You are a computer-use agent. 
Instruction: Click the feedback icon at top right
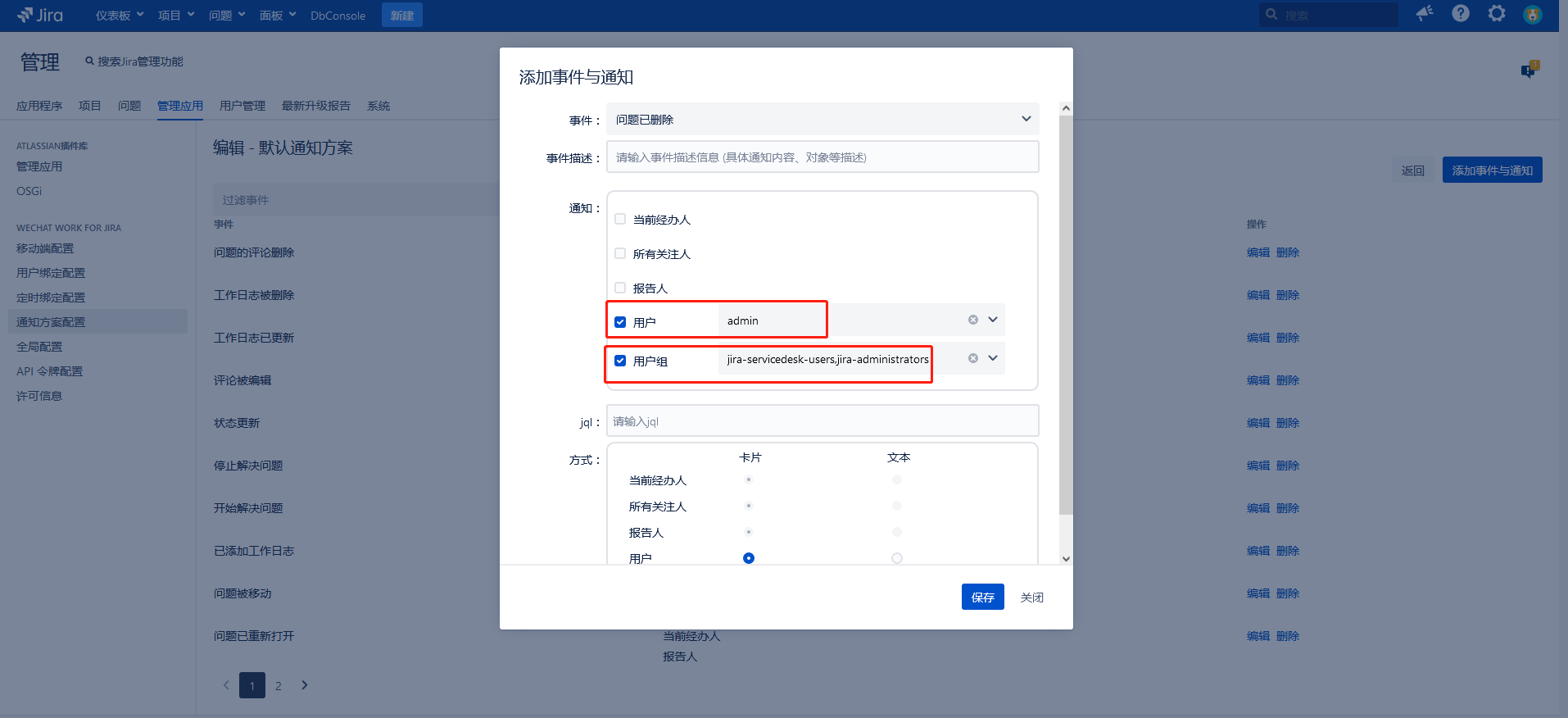tap(1529, 70)
